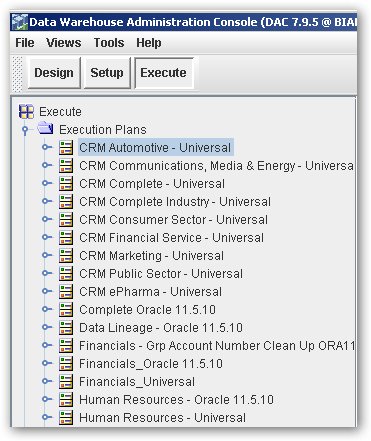Viewport: 371px width, 441px height.
Task: Click CRM Automotive - Universal plan icon
Action: (x=66, y=147)
